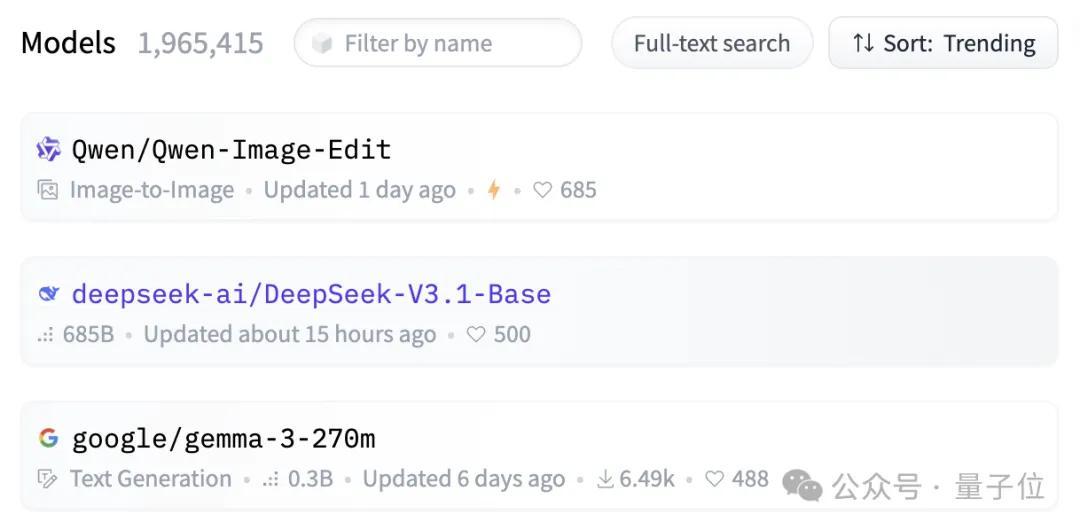
Task: Click the heart icon beside 685
Action: [543, 190]
